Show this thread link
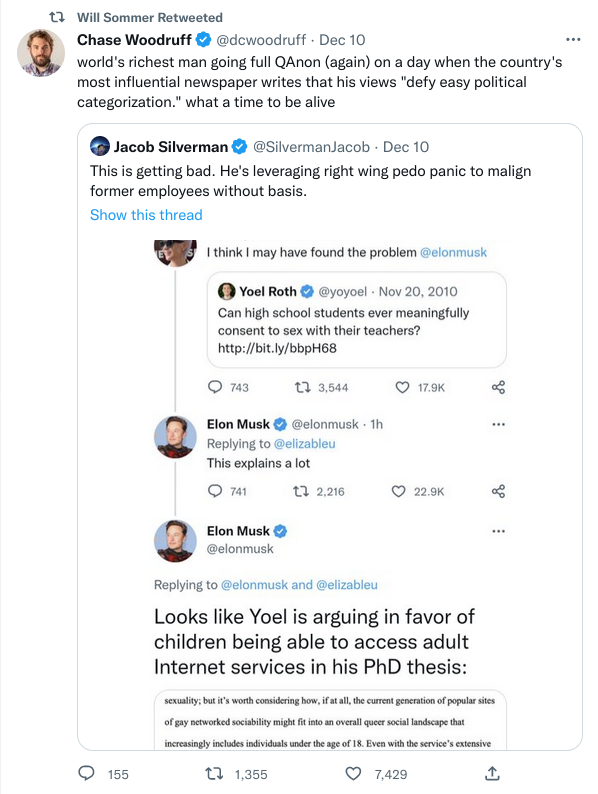This screenshot has width=598, height=794. [146, 215]
